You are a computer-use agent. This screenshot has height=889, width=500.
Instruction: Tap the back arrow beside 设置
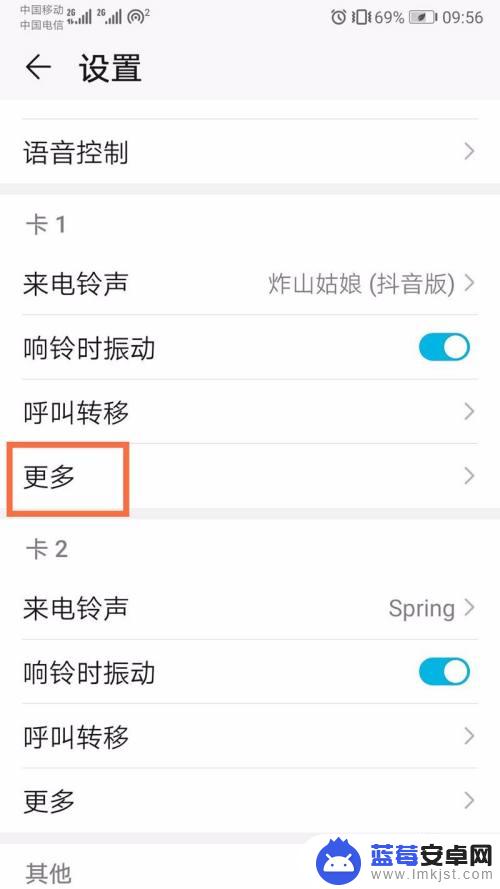pos(38,67)
